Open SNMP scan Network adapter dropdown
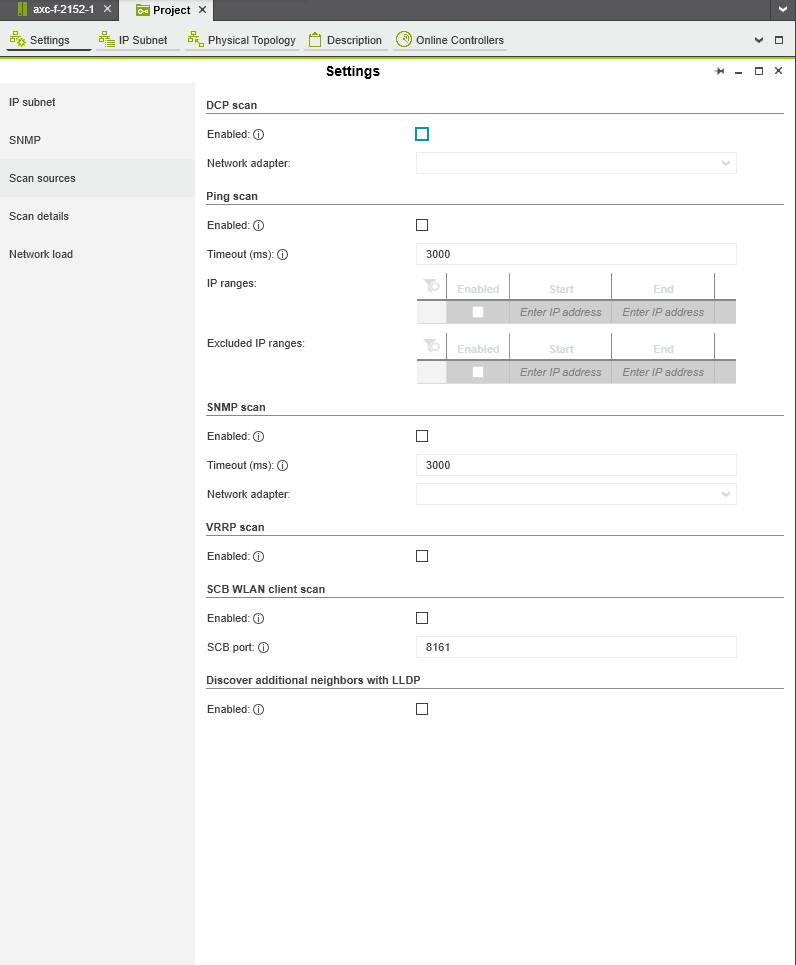The width and height of the screenshot is (796, 965). [x=576, y=494]
